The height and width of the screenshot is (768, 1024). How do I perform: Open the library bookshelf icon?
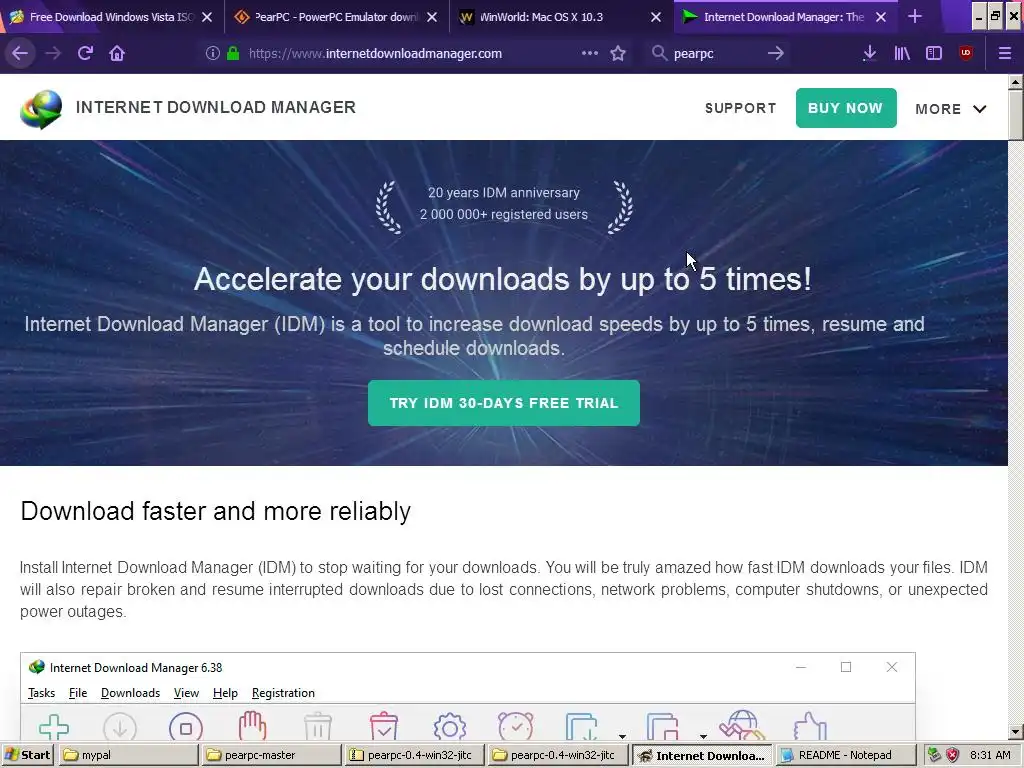tap(902, 54)
